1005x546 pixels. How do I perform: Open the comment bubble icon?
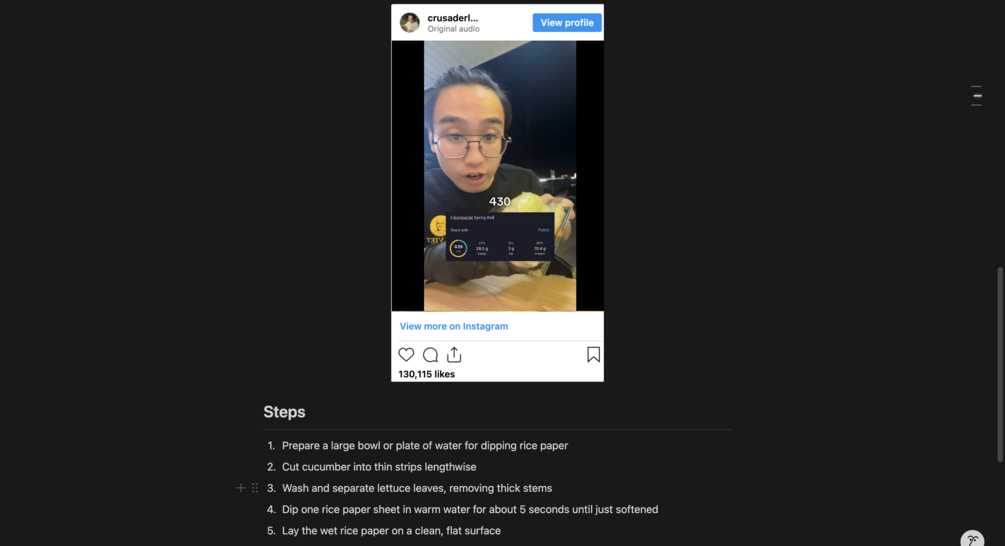430,354
